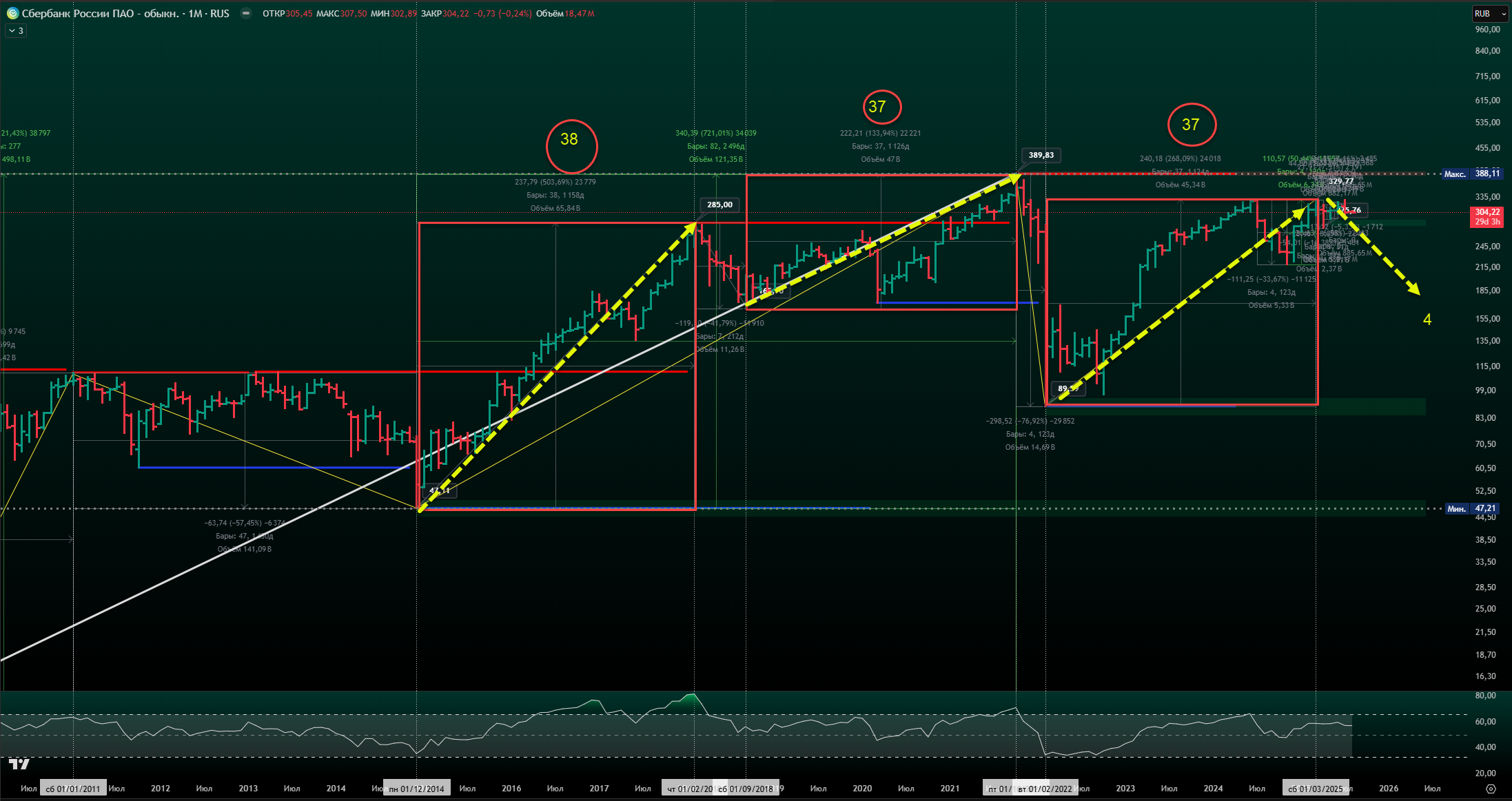Select the сб 01/01/2011 date marker

tap(73, 789)
